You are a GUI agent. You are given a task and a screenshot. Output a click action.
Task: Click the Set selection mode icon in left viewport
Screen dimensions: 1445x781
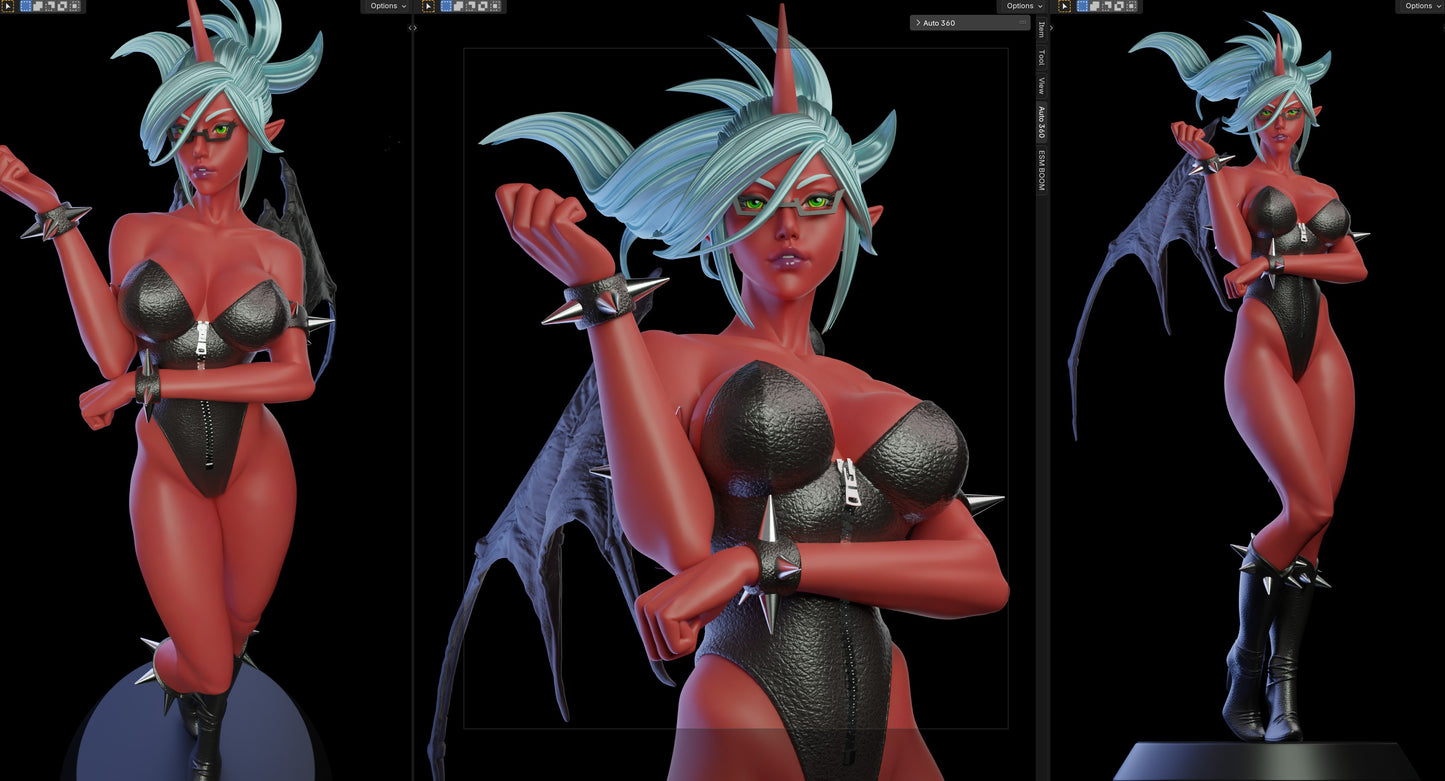pyautogui.click(x=26, y=6)
